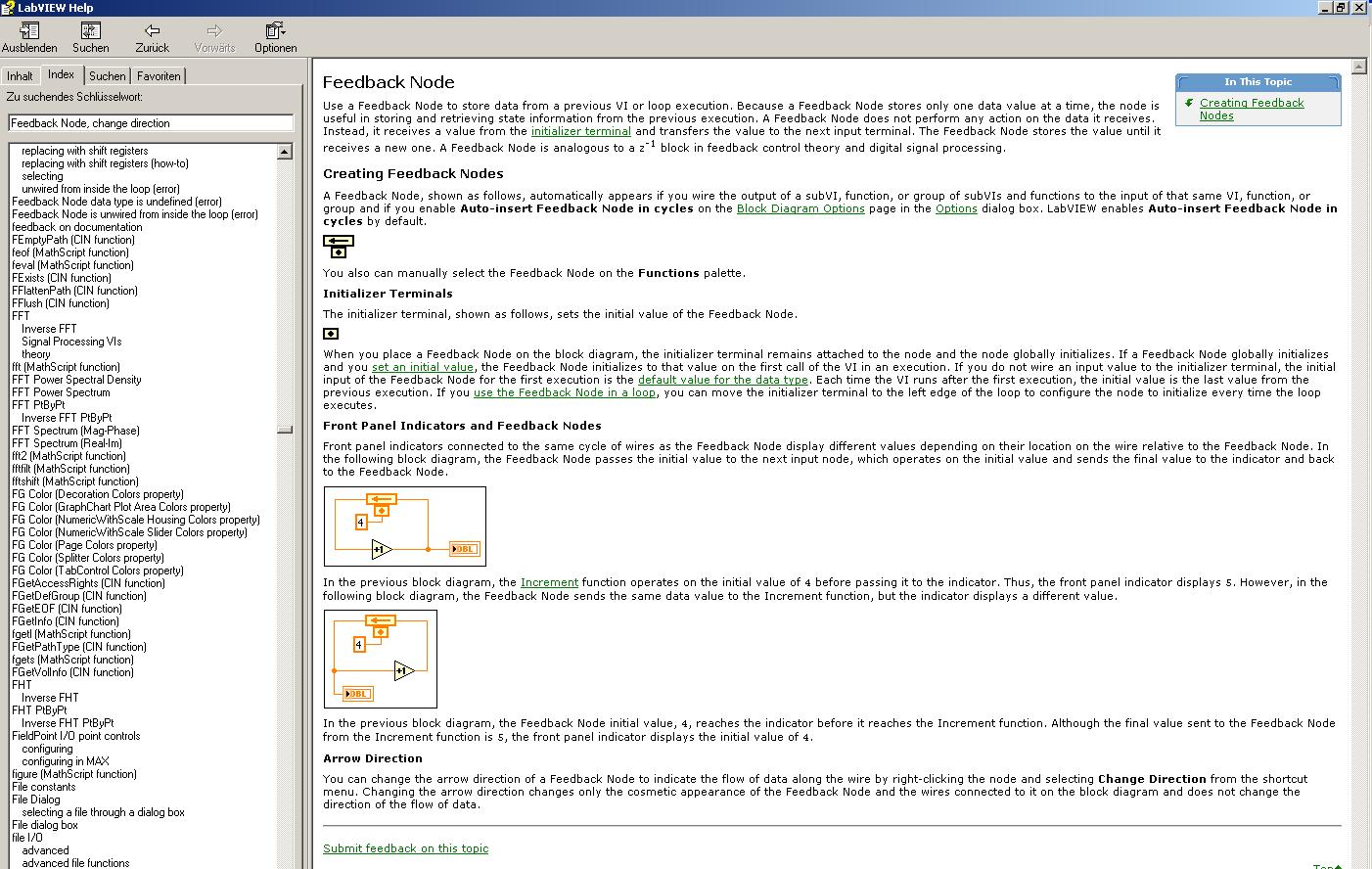Select index entry FFT Spectrum (Real-Im)
The height and width of the screenshot is (869, 1372).
click(67, 443)
